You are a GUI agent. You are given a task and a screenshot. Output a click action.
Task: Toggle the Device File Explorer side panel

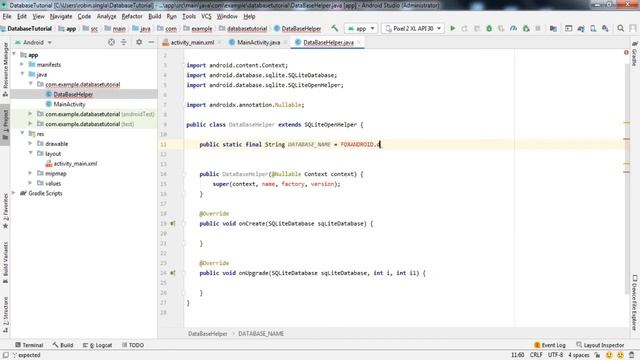(x=634, y=302)
